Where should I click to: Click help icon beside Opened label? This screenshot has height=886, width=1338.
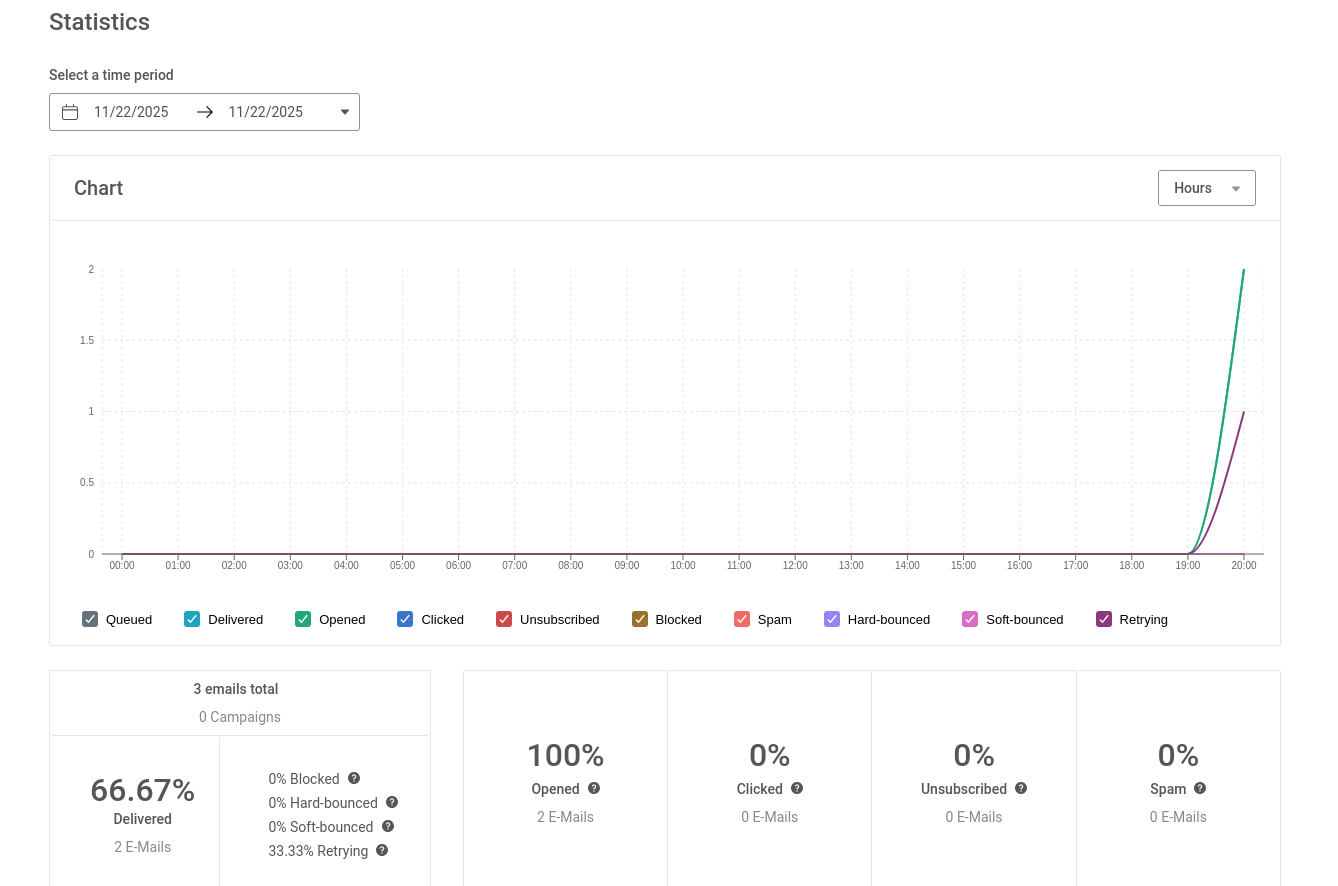pos(594,788)
